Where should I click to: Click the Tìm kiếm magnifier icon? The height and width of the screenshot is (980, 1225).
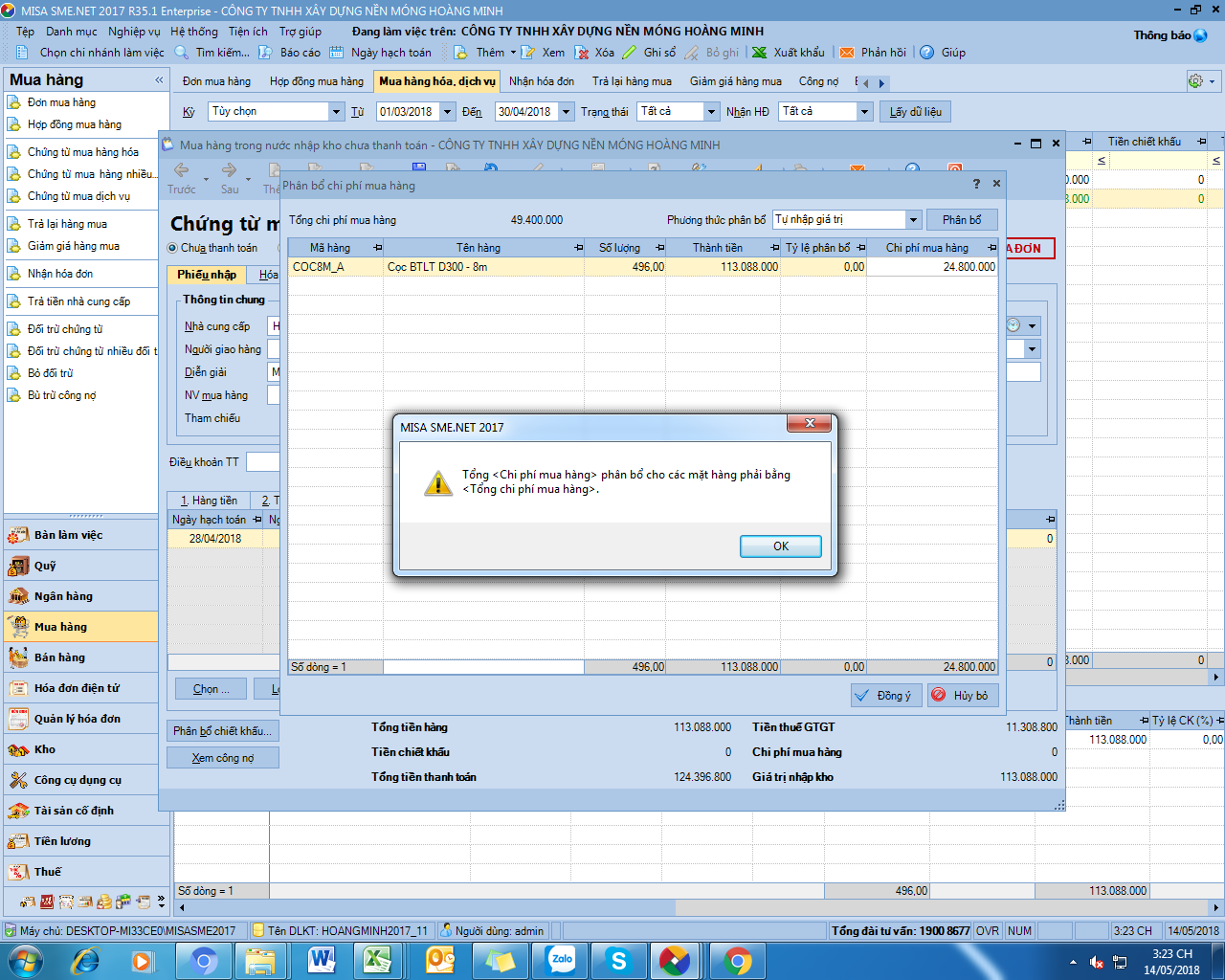click(182, 53)
